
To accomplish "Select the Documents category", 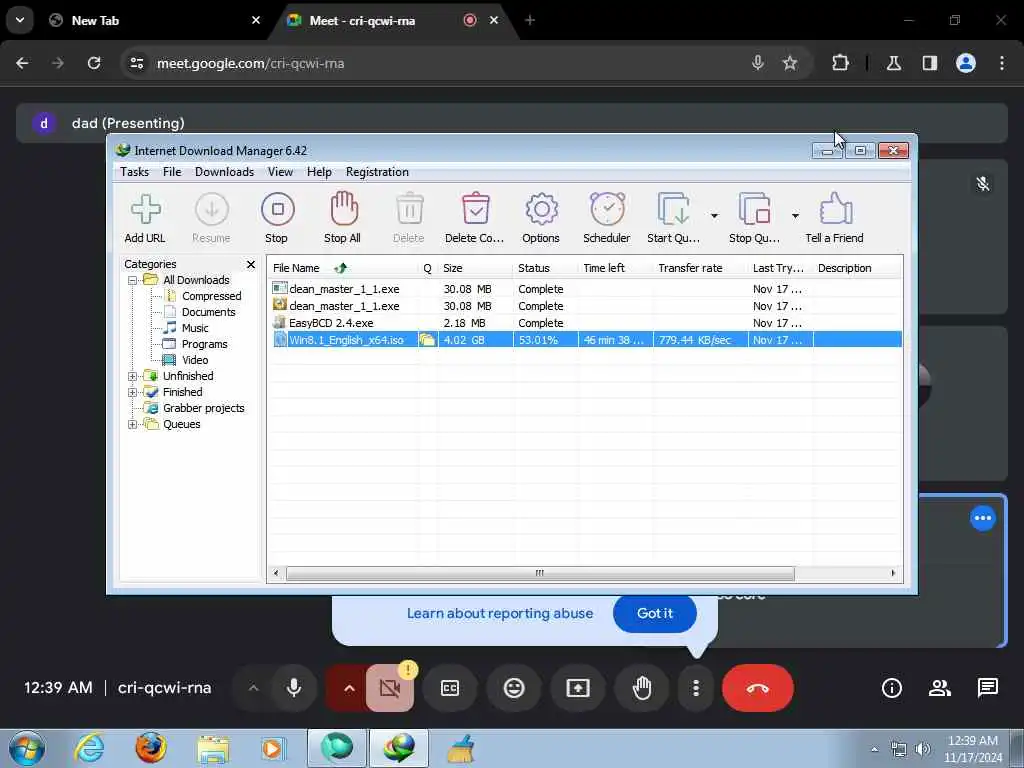I will click(x=208, y=312).
